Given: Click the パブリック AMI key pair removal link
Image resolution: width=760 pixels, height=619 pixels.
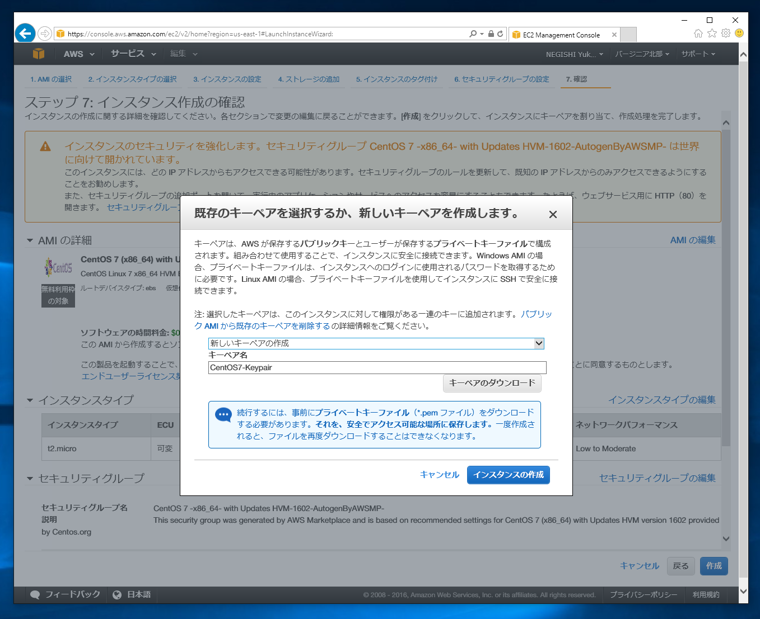Looking at the screenshot, I should (373, 320).
